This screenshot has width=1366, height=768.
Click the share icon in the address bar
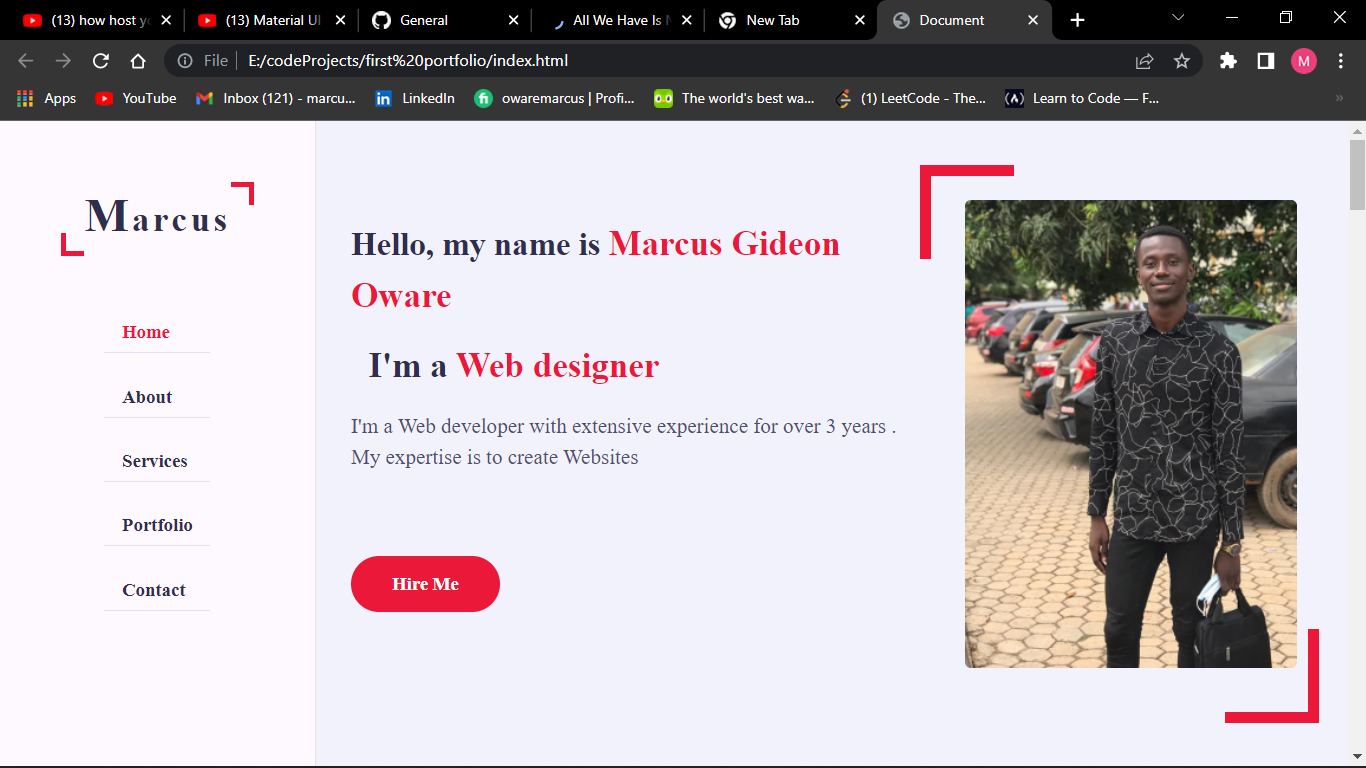point(1143,60)
